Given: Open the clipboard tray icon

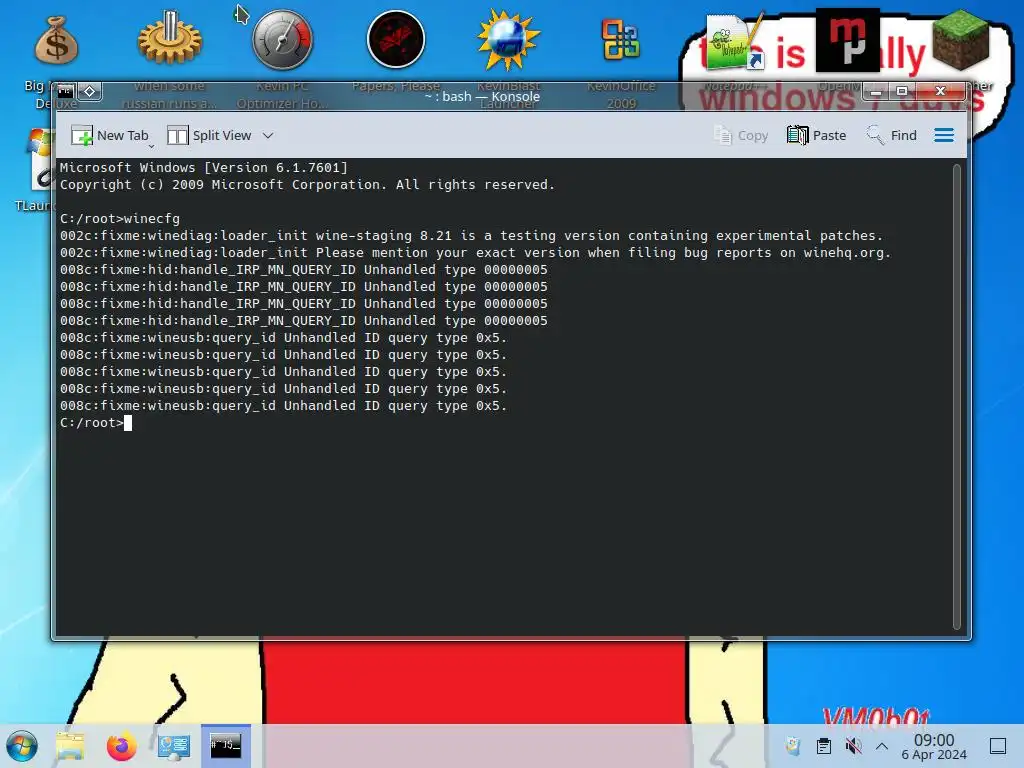Looking at the screenshot, I should pos(824,746).
